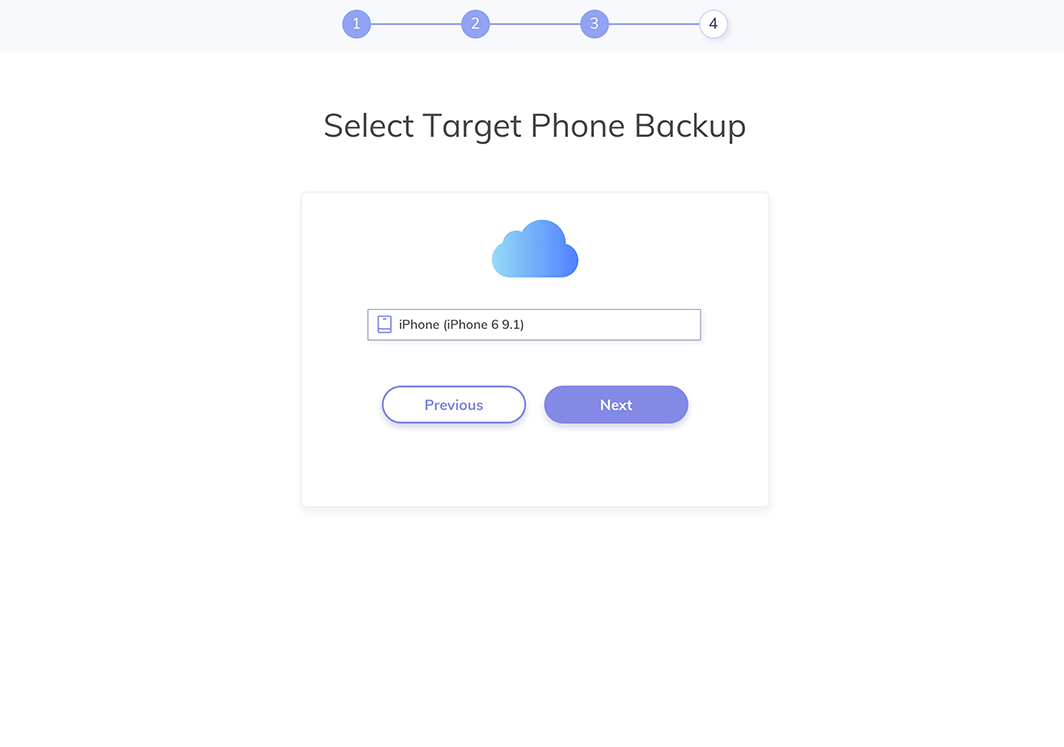Click gray stepper bar right of step 4
The height and width of the screenshot is (747, 1064).
click(x=896, y=25)
